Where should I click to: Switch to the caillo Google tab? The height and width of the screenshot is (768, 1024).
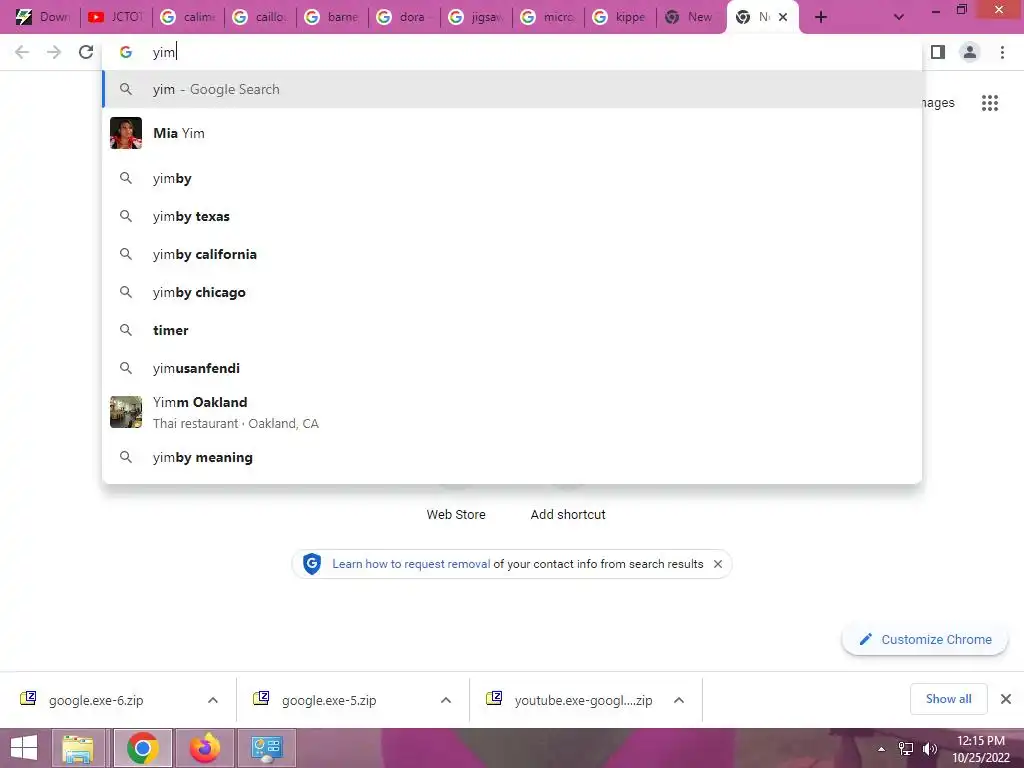261,17
